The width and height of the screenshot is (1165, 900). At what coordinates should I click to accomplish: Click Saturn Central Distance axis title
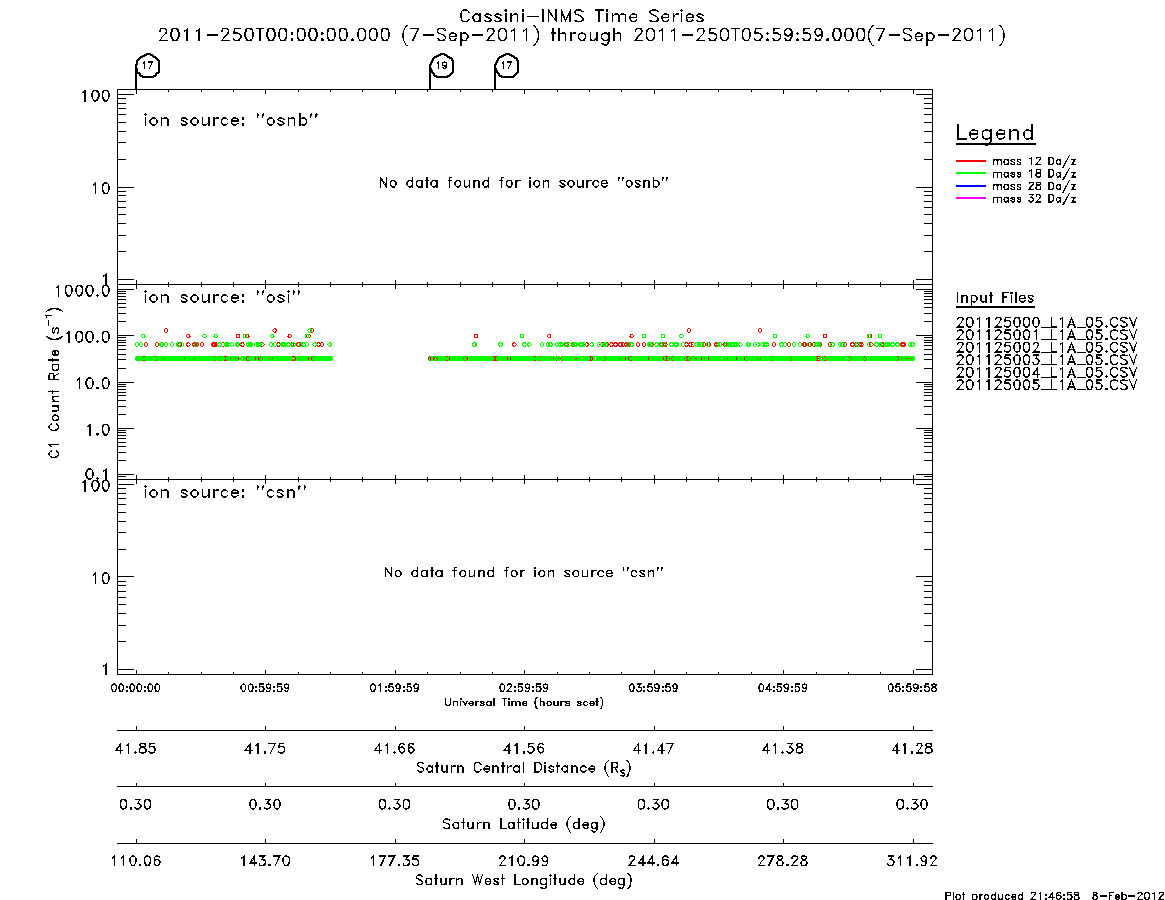pyautogui.click(x=524, y=768)
